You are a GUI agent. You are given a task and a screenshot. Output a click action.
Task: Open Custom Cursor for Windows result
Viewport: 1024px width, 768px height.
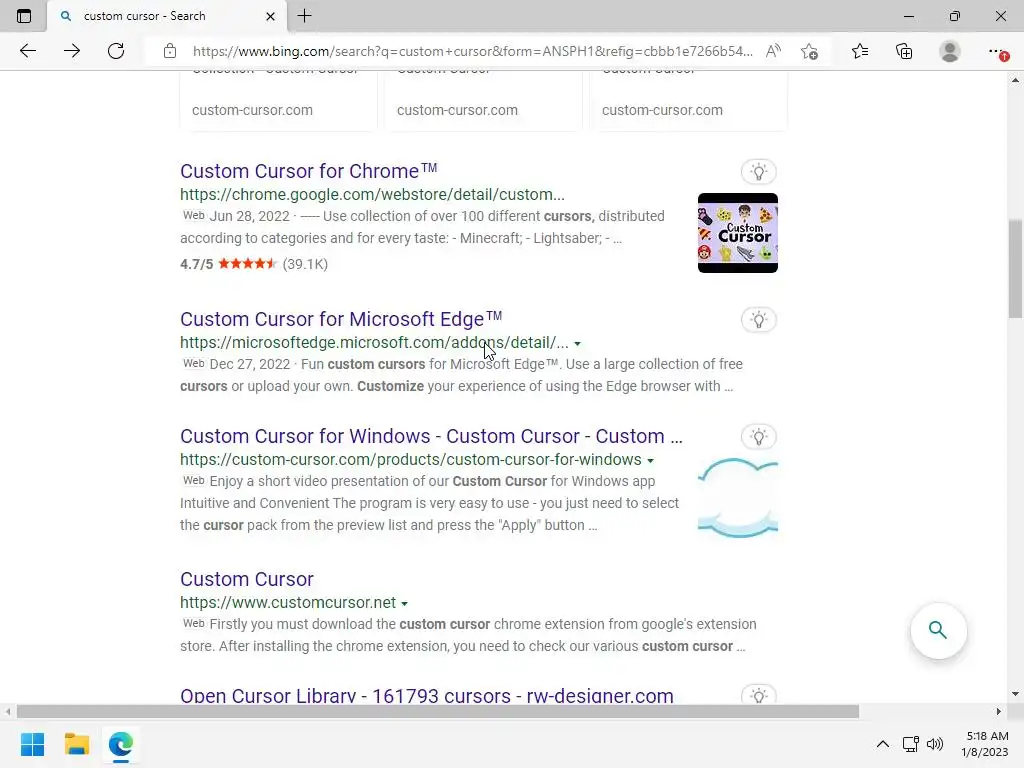coord(431,436)
